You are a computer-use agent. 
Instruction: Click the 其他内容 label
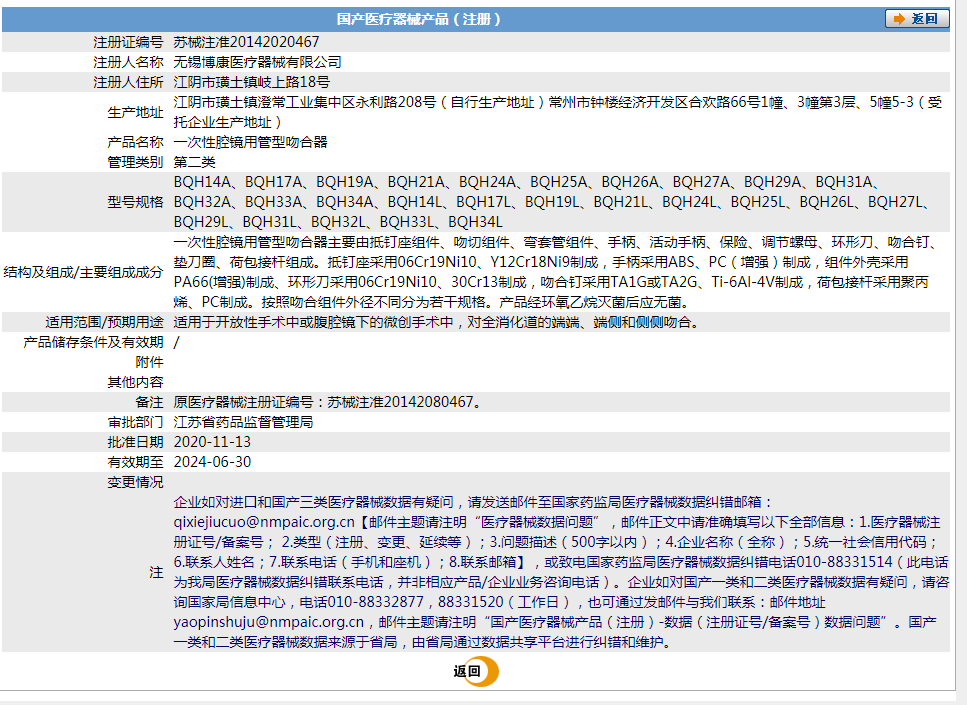click(135, 382)
